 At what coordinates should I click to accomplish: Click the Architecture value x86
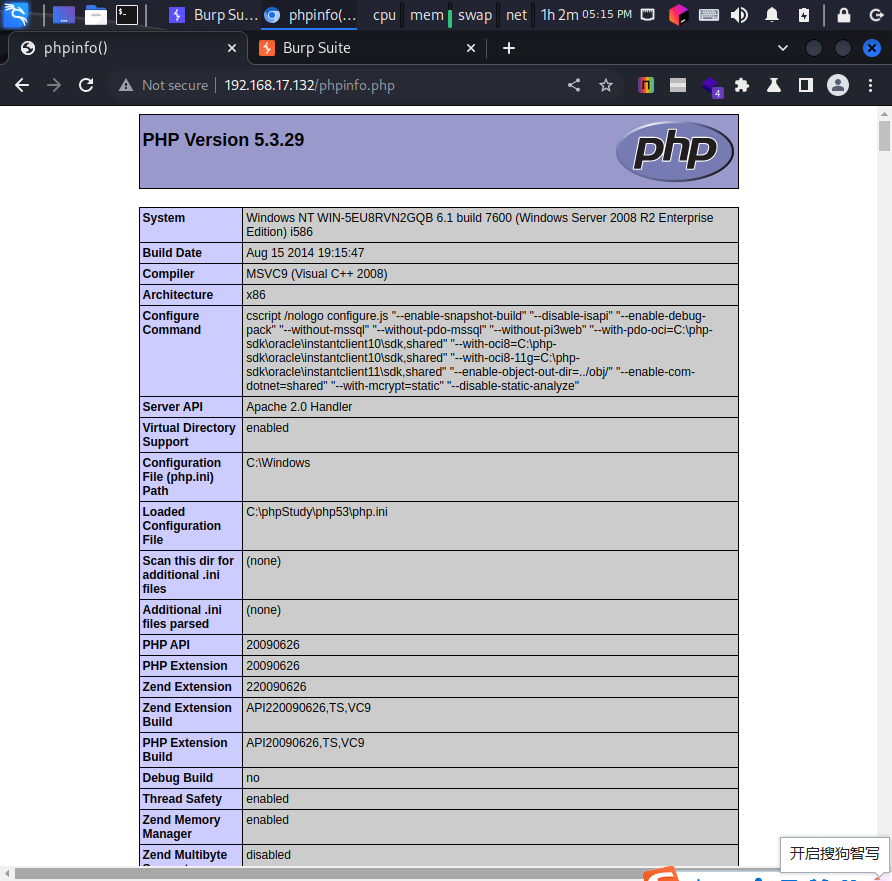[x=256, y=295]
